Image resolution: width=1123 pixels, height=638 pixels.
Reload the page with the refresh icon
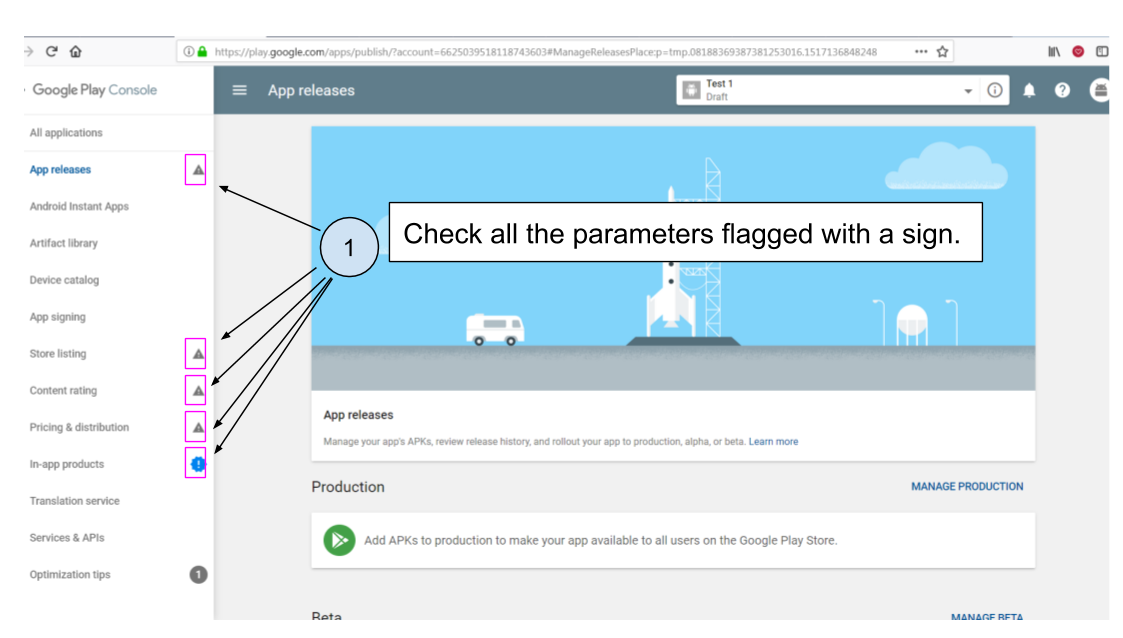coord(52,52)
